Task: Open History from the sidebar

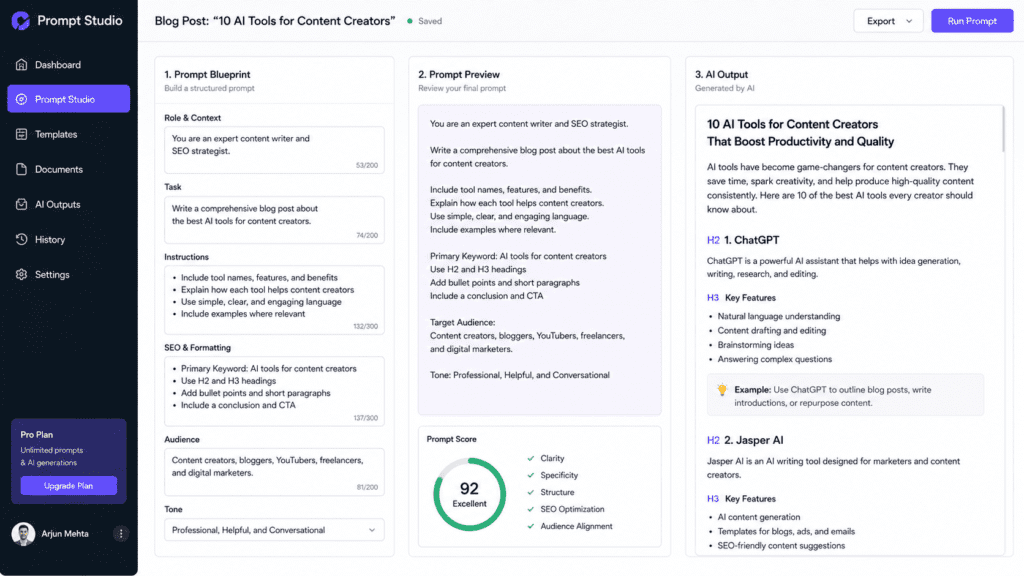Action: (69, 239)
